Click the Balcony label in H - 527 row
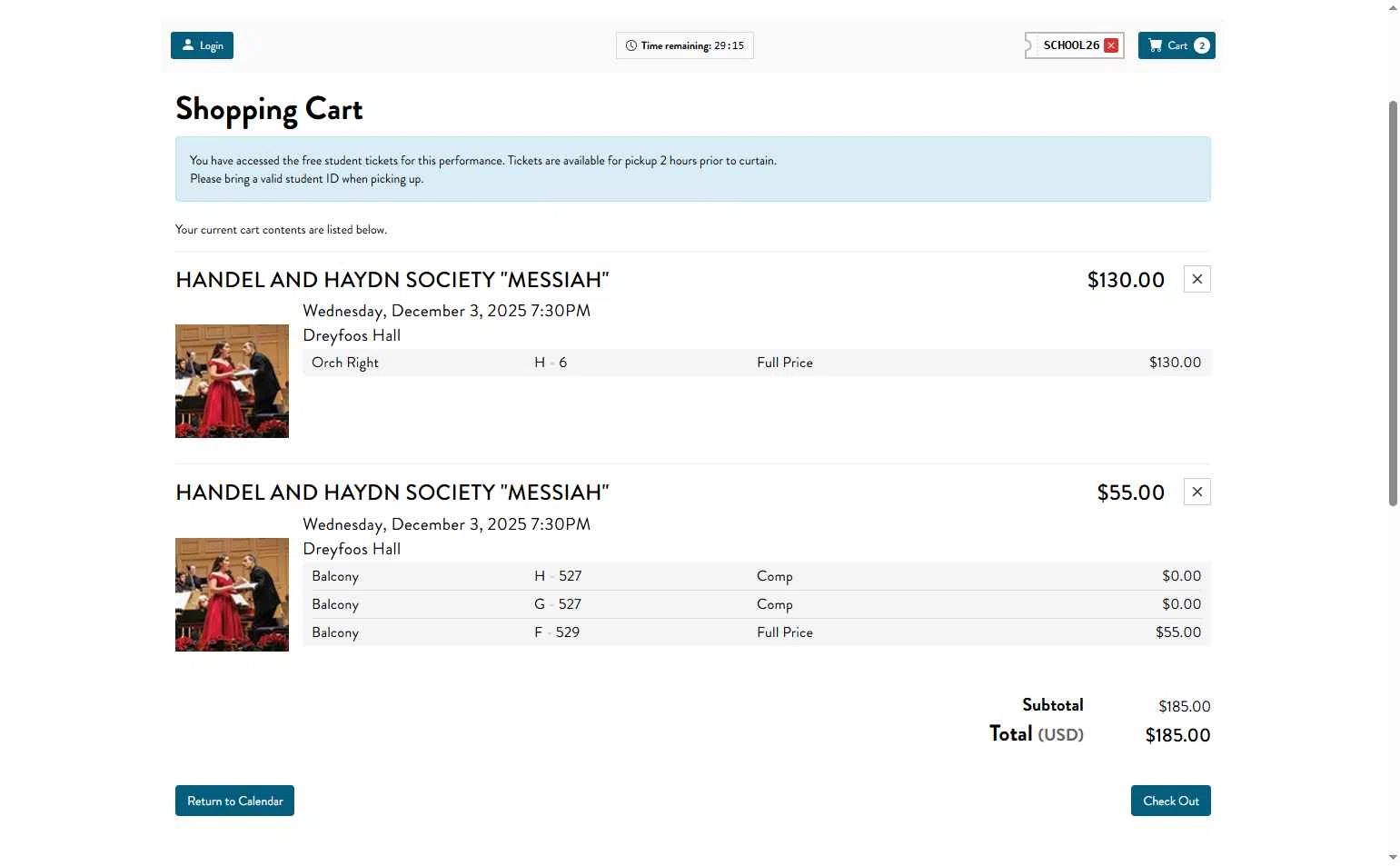 (x=335, y=576)
